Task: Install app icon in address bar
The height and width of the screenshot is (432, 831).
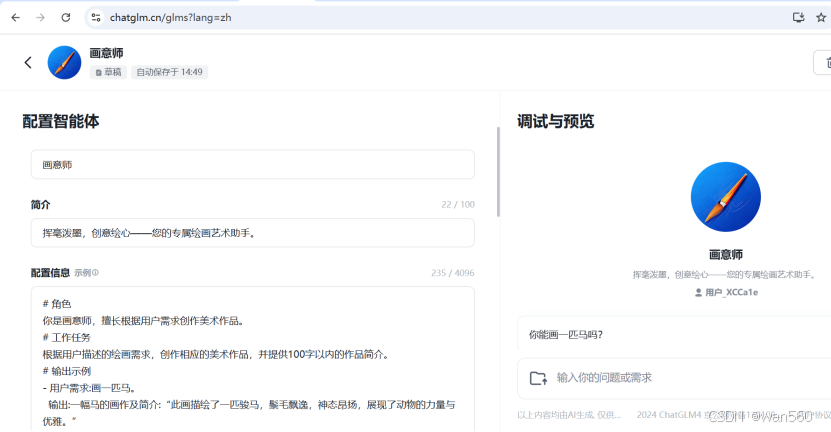Action: [798, 17]
